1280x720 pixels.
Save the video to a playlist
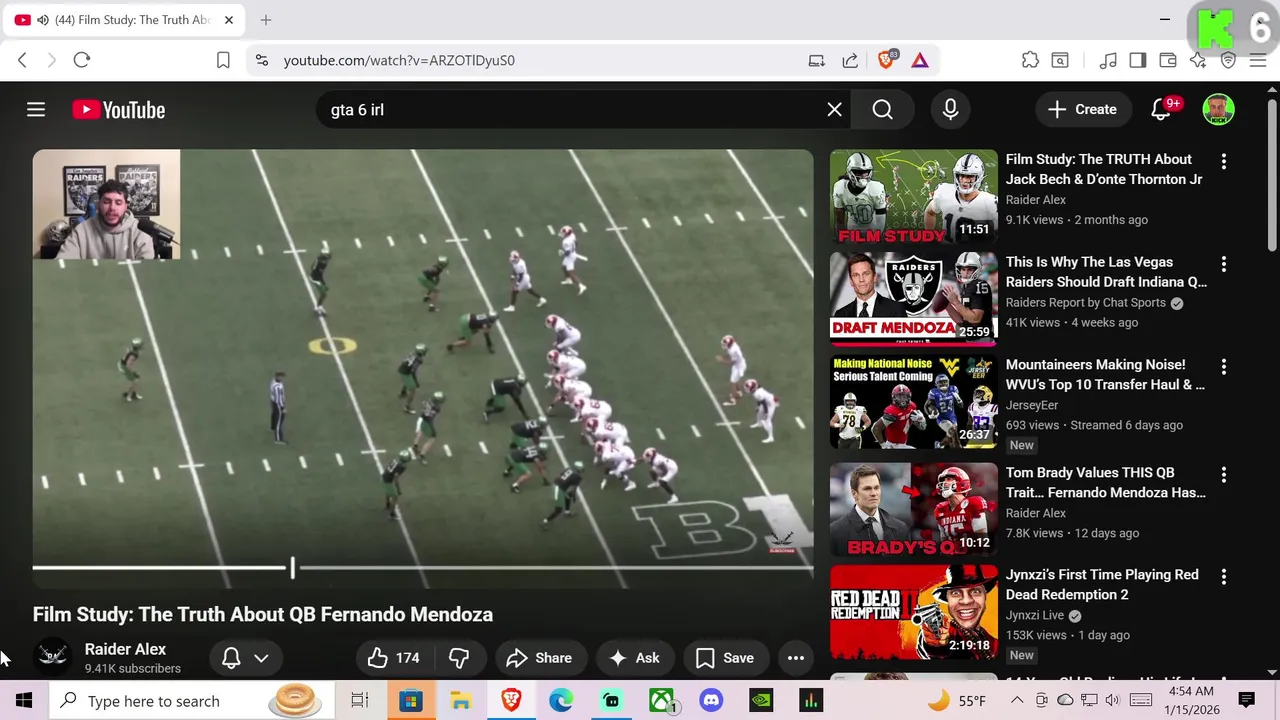725,658
